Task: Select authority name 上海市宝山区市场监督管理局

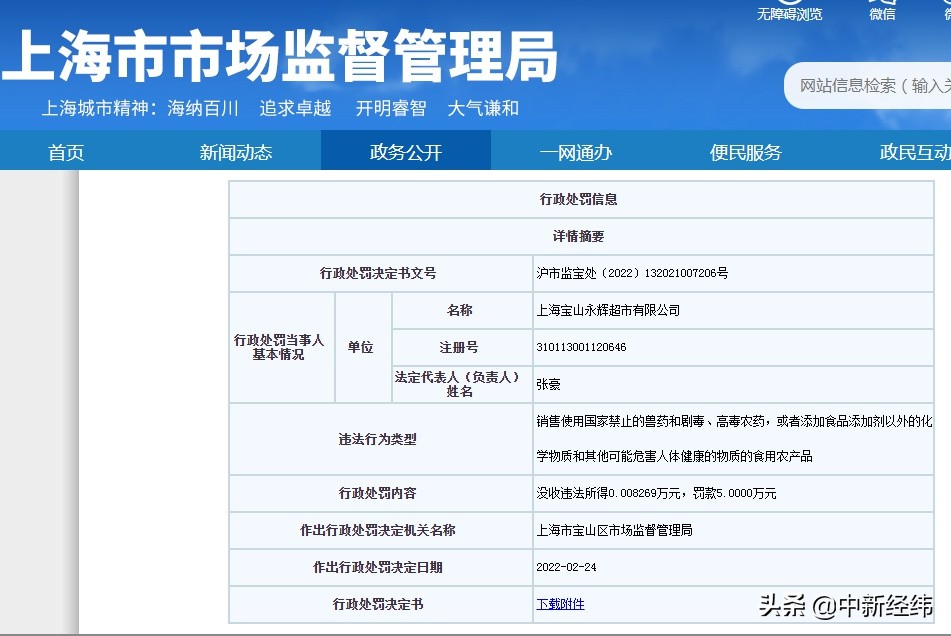Action: click(614, 531)
